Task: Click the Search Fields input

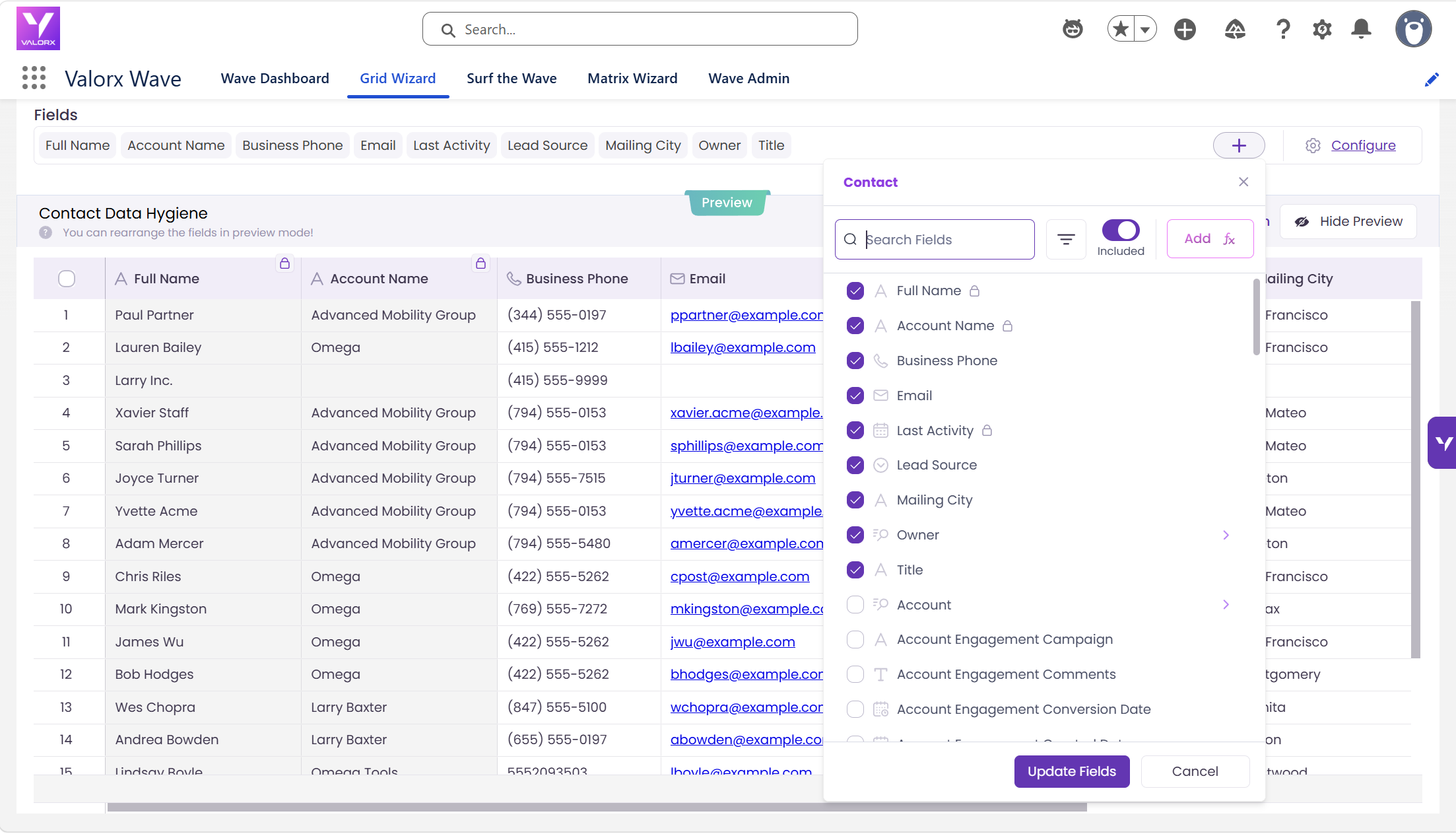Action: click(x=935, y=239)
